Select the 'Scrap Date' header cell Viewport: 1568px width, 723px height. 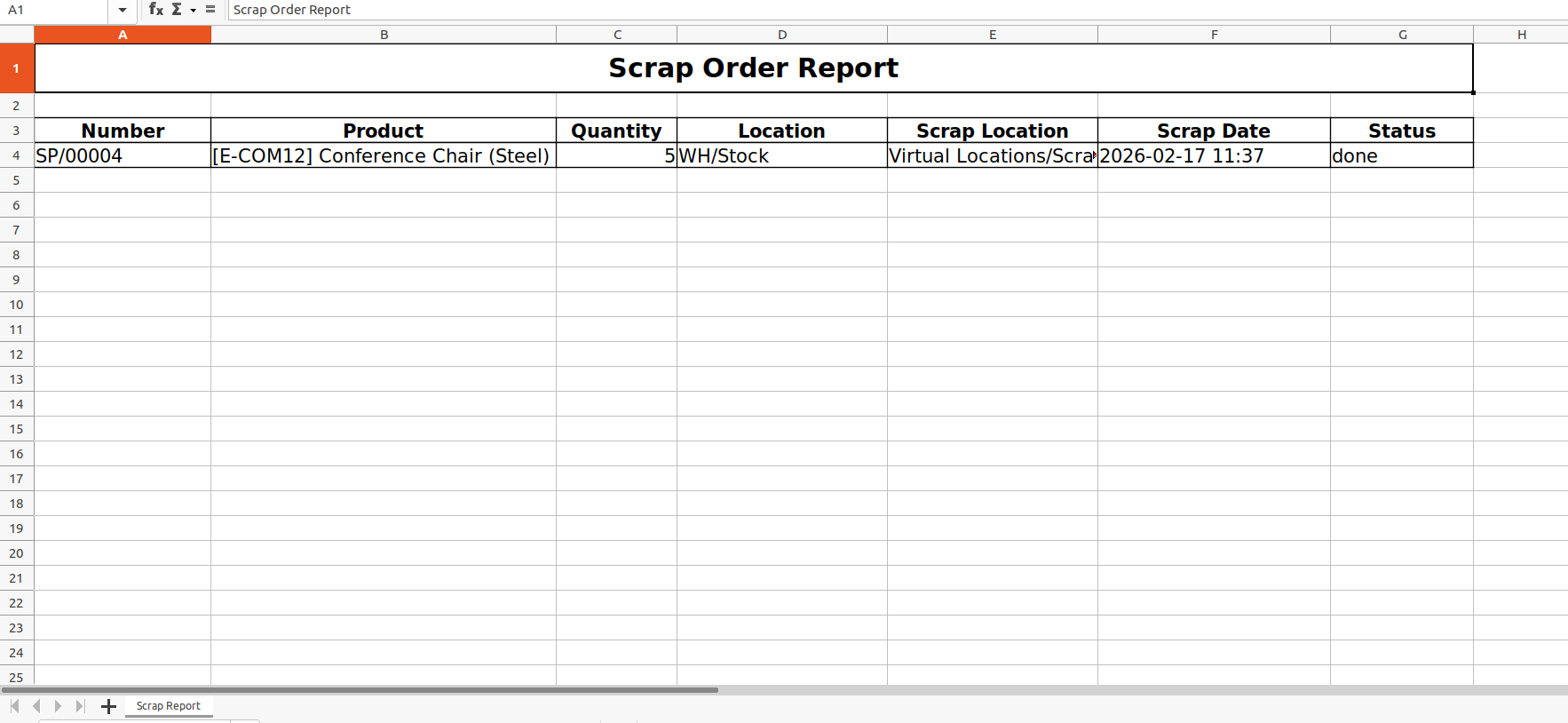pyautogui.click(x=1214, y=131)
